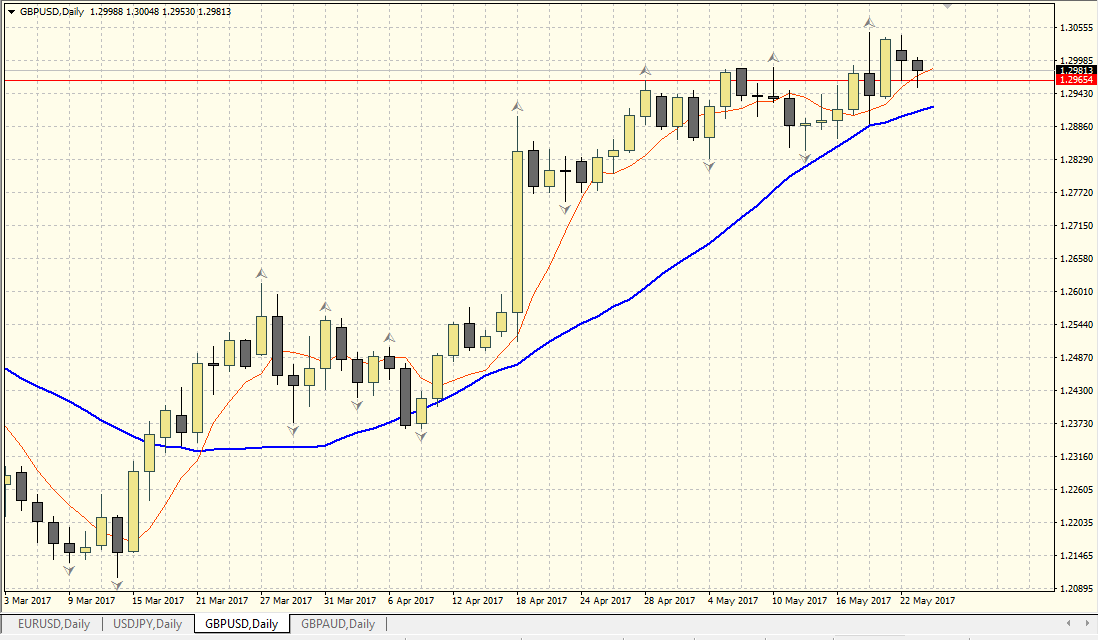1098x640 pixels.
Task: Click the red 1.29654 price label
Action: coord(1075,81)
